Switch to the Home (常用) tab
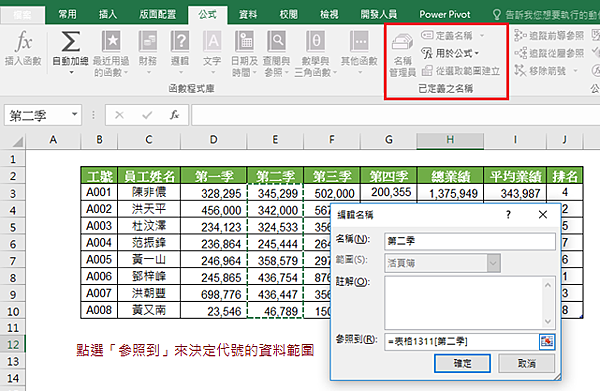The width and height of the screenshot is (600, 391). (67, 15)
